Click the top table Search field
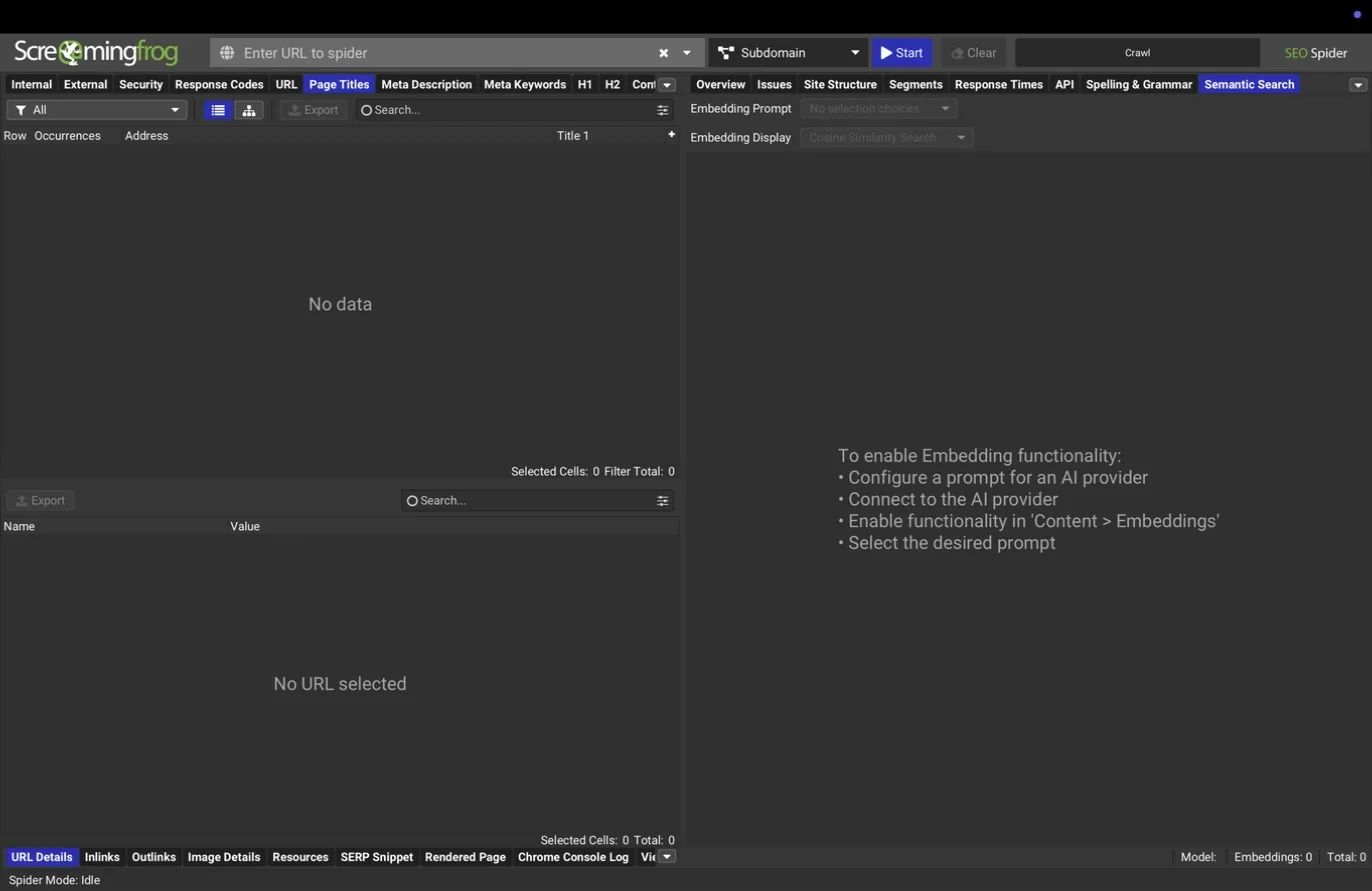Image resolution: width=1372 pixels, height=891 pixels. coord(505,110)
